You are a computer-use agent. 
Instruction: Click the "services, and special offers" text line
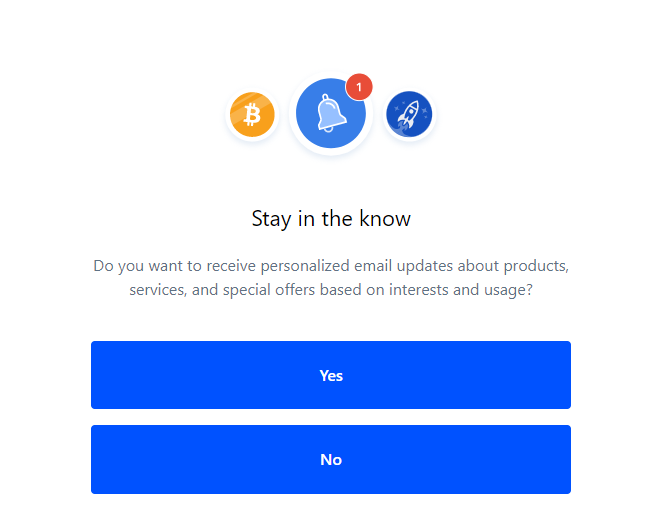[331, 290]
